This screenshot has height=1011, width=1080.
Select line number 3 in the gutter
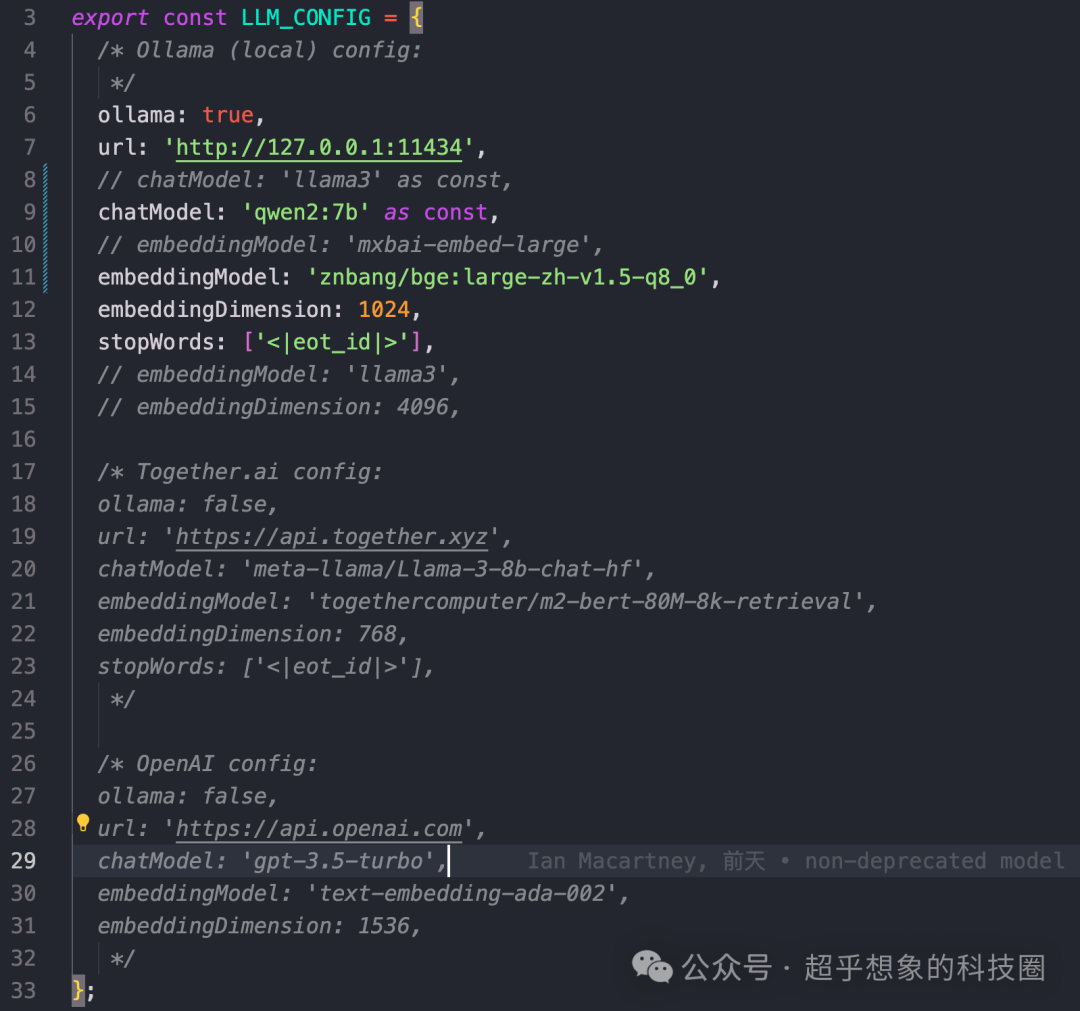coord(29,18)
